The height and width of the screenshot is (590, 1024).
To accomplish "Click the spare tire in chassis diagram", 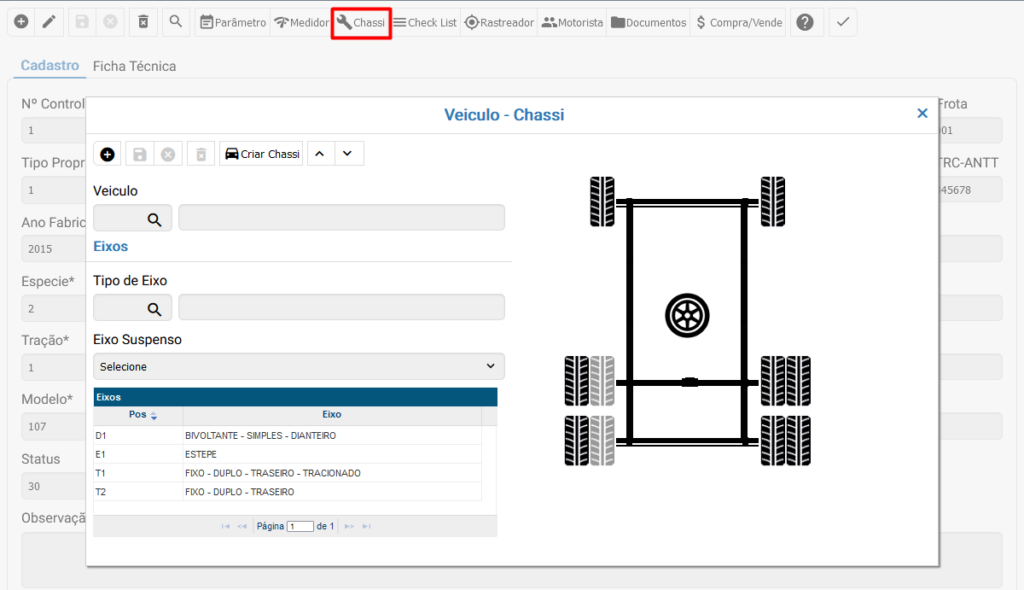I will pyautogui.click(x=687, y=315).
